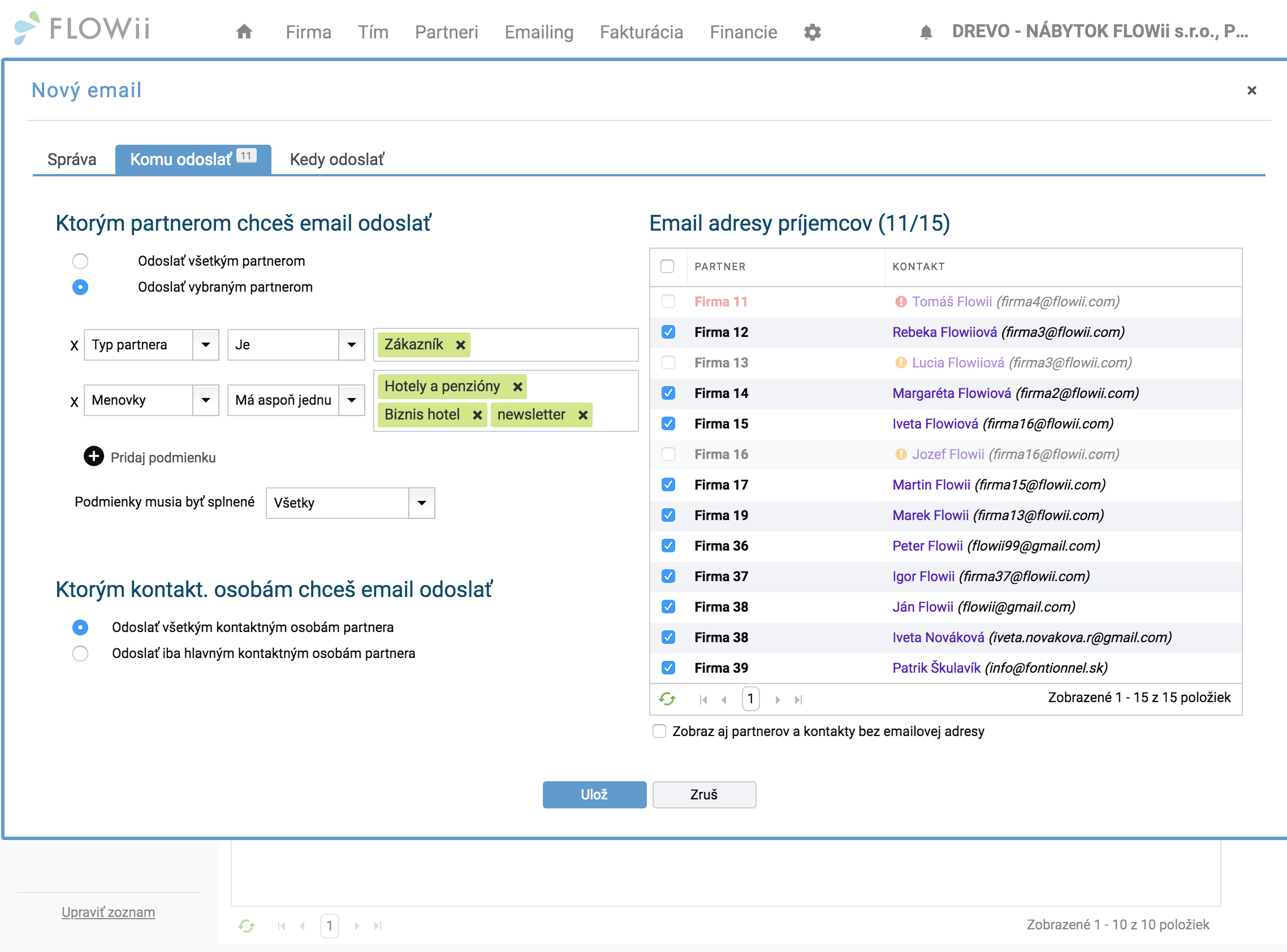Uncheck the Firma 39 row checkbox
1287x952 pixels.
point(668,668)
